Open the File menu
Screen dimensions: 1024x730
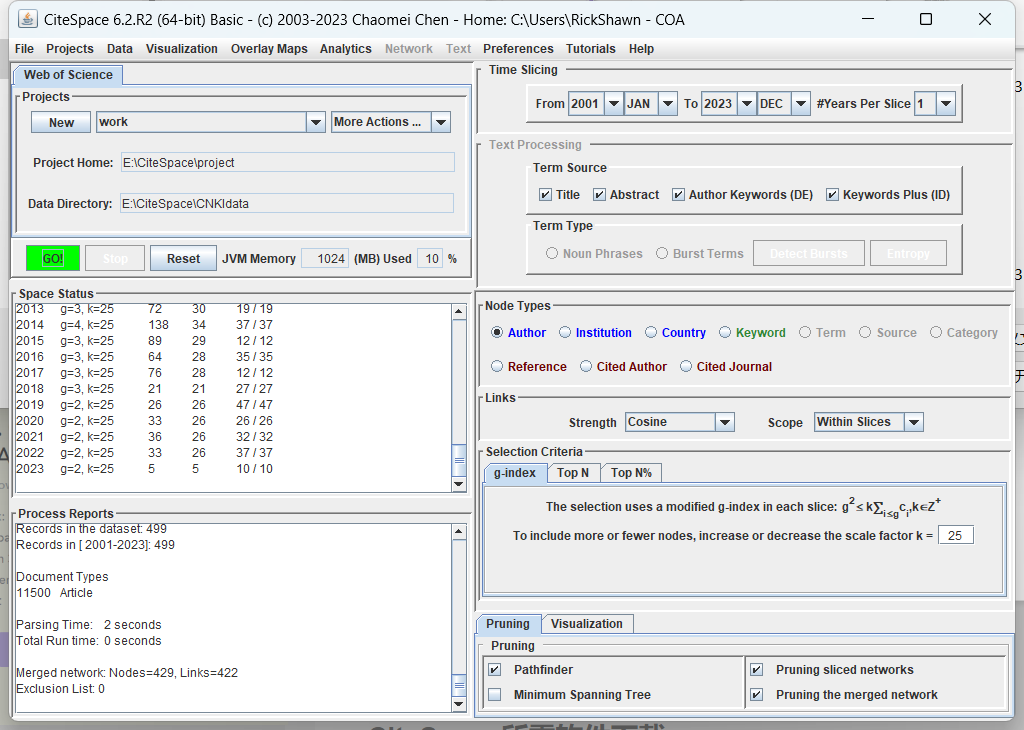[24, 49]
